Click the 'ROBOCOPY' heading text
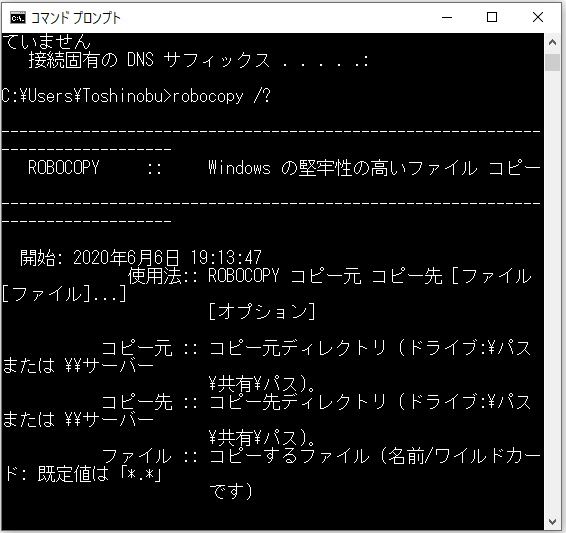The width and height of the screenshot is (566, 533). click(x=64, y=167)
